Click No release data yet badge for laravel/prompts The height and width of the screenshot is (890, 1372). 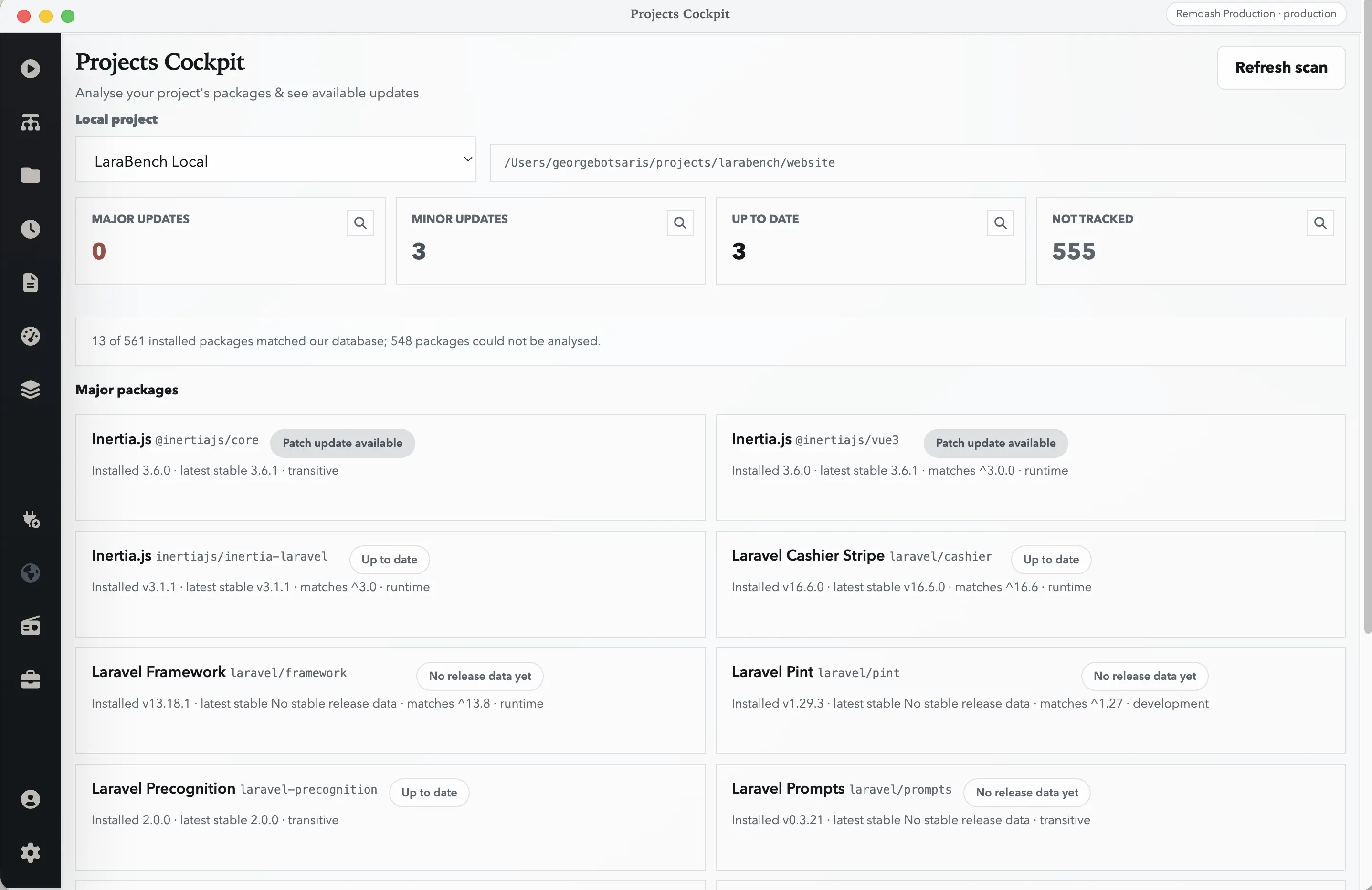1027,793
